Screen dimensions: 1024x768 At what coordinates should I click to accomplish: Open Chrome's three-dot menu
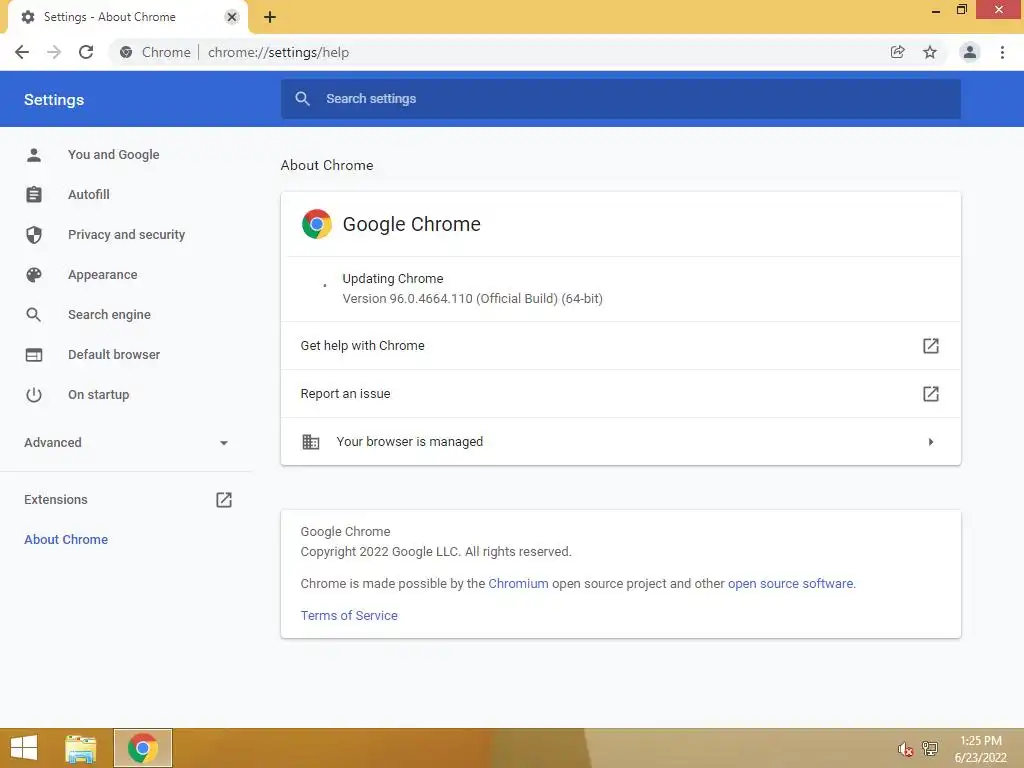pos(1002,52)
